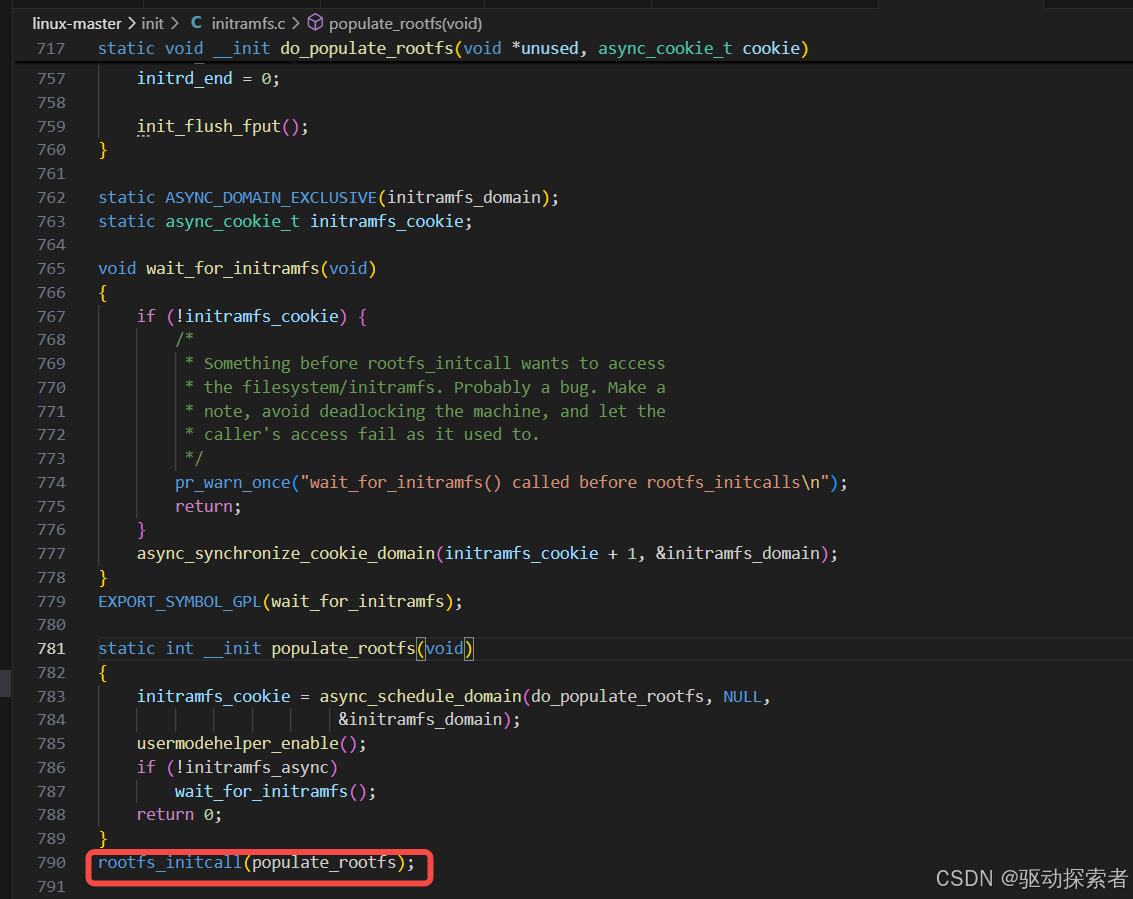
Task: Click line number 765
Action: pyautogui.click(x=51, y=268)
